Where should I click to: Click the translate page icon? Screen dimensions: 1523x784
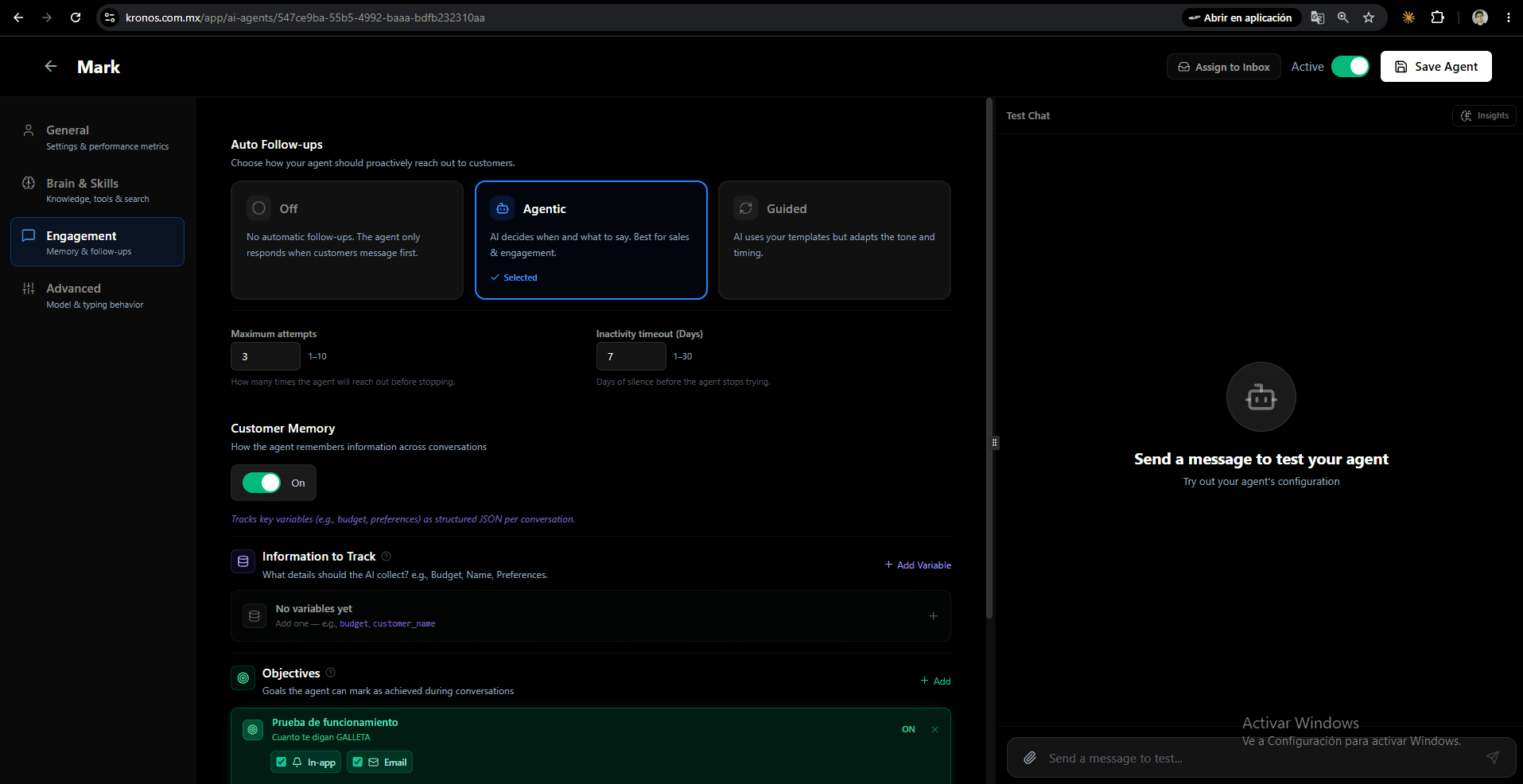1318,17
